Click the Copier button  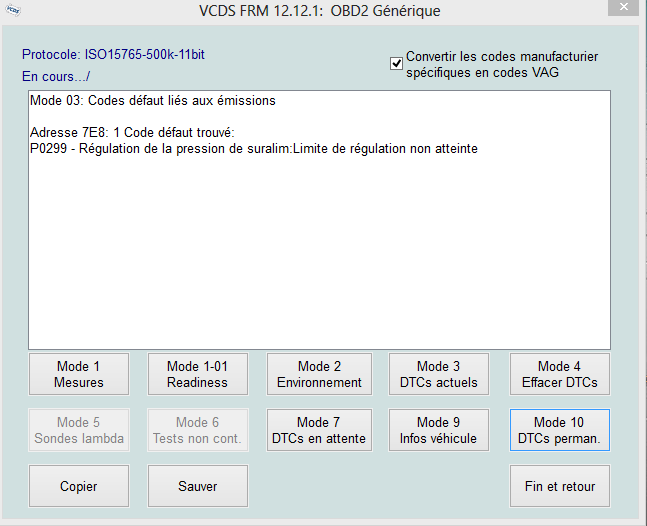click(79, 486)
